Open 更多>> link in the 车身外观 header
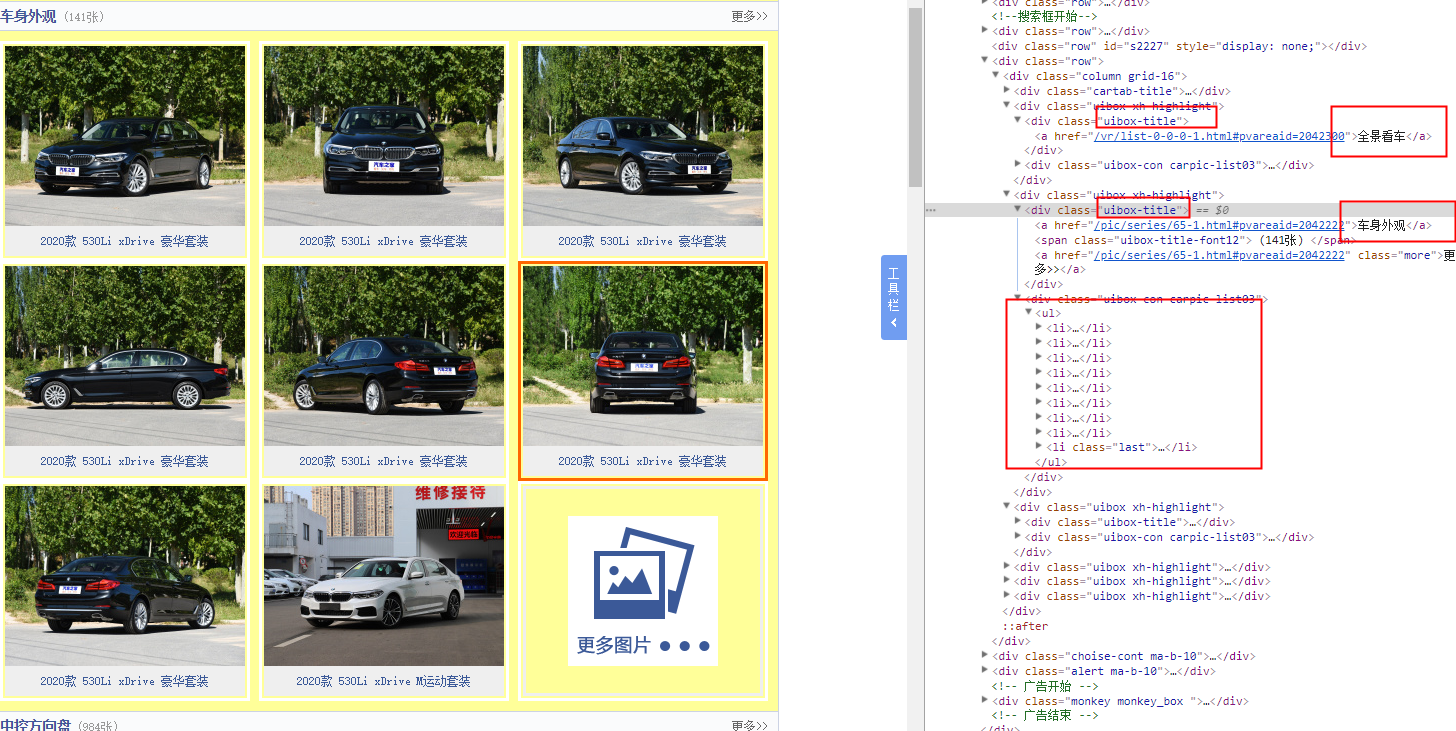The width and height of the screenshot is (1456, 731). 749,16
